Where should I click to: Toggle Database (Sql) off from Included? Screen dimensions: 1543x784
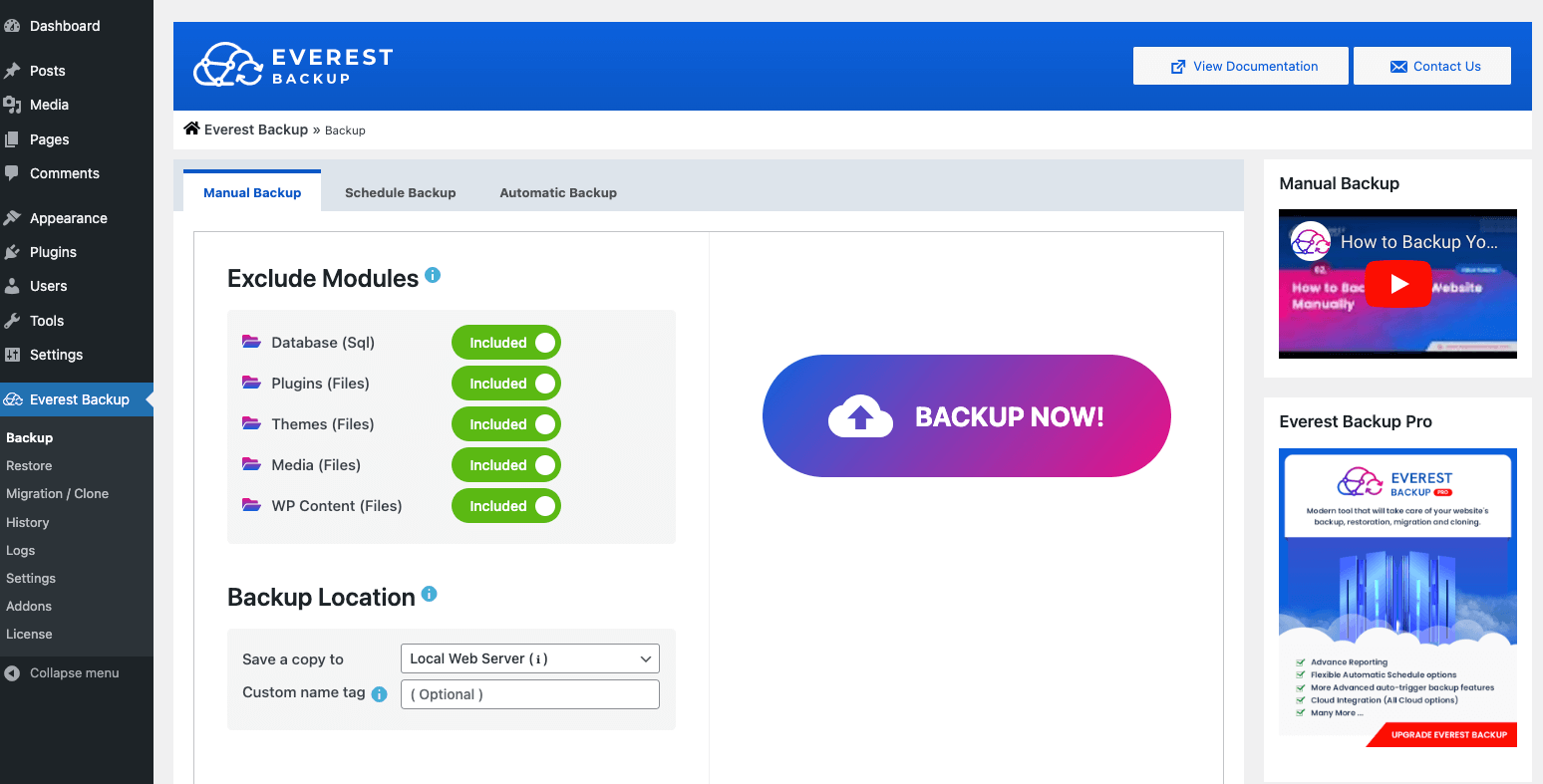[x=505, y=342]
